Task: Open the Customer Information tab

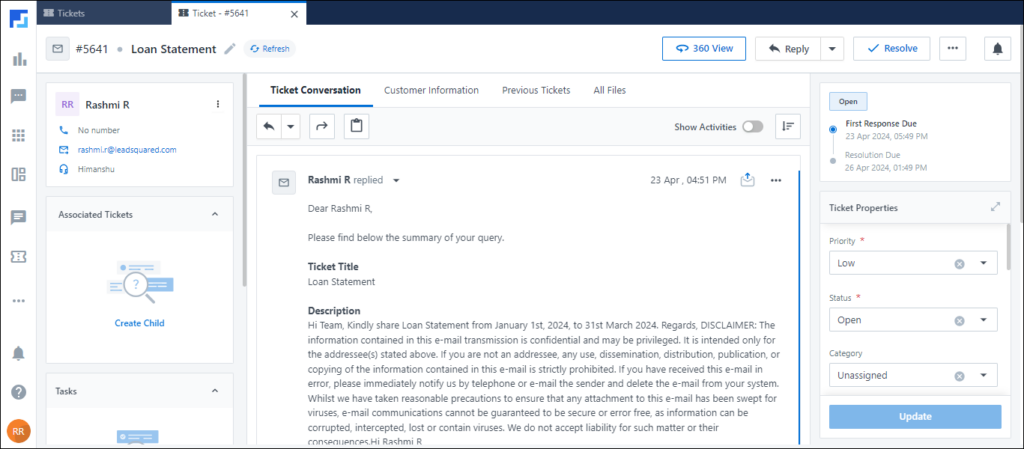Action: pyautogui.click(x=431, y=90)
